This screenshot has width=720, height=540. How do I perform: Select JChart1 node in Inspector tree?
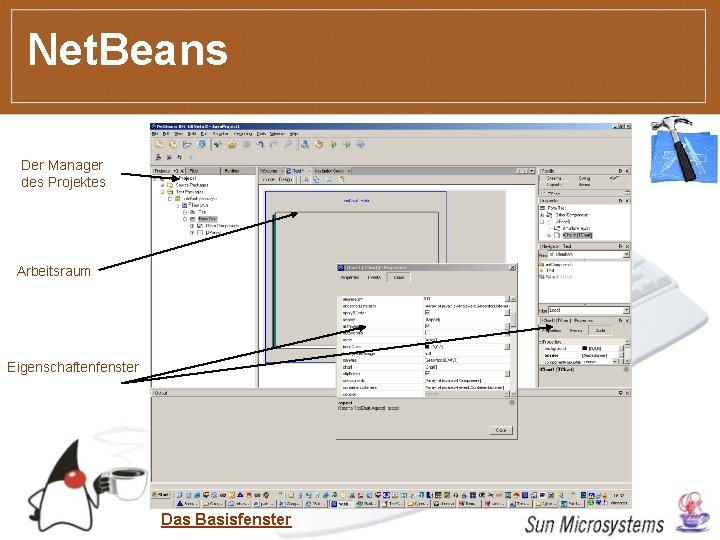click(578, 235)
